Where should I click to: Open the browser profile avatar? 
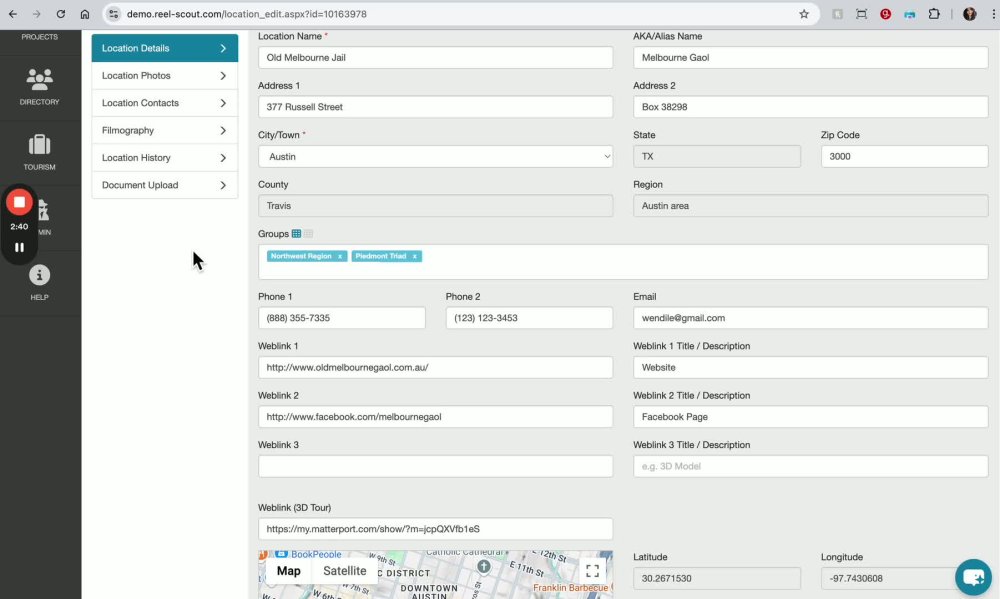(969, 14)
